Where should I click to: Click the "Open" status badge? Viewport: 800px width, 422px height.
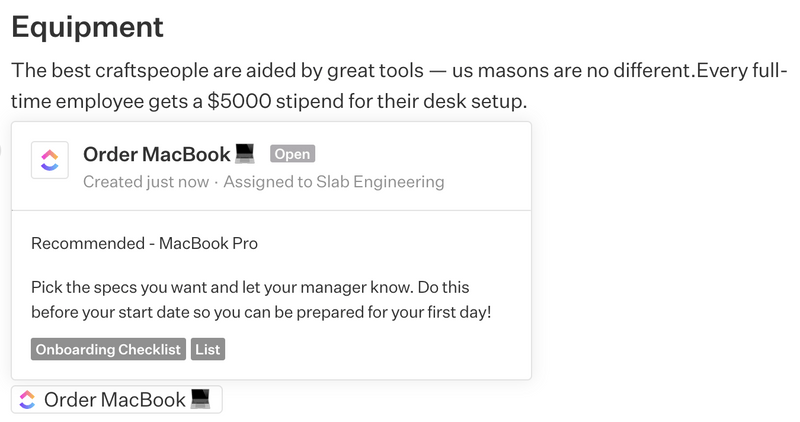point(292,154)
